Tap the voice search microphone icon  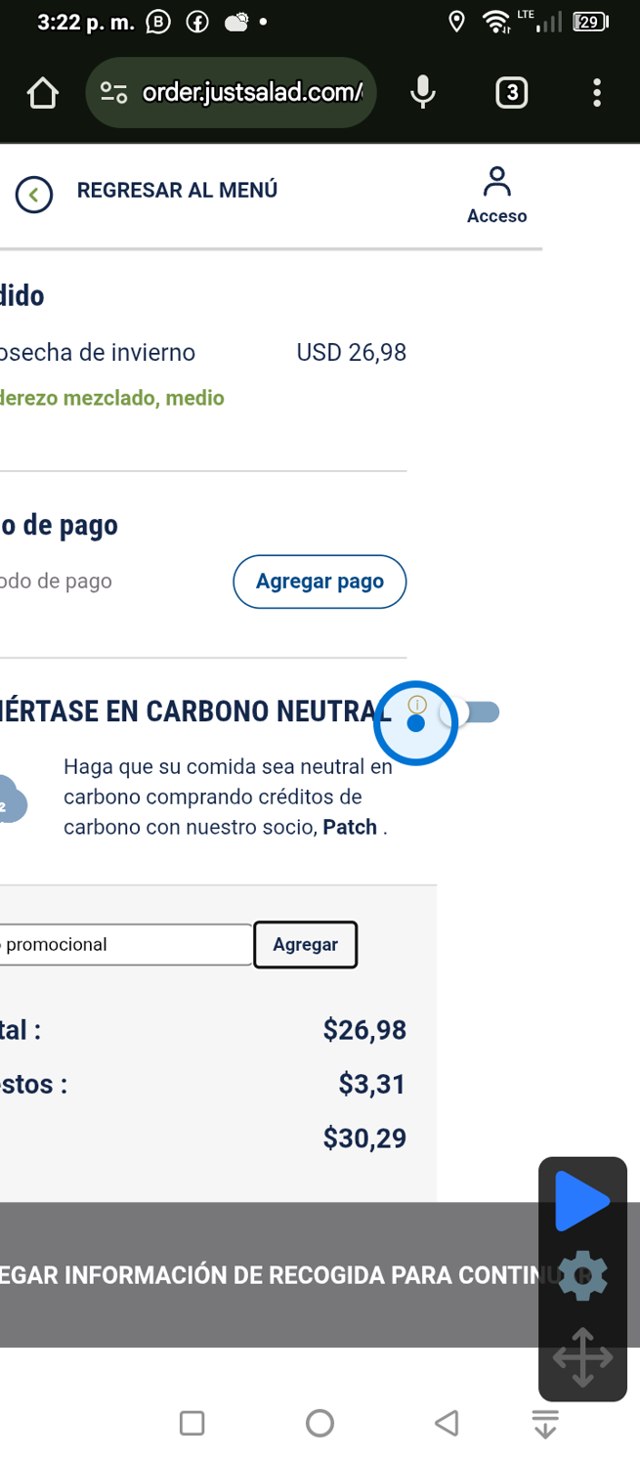(423, 93)
